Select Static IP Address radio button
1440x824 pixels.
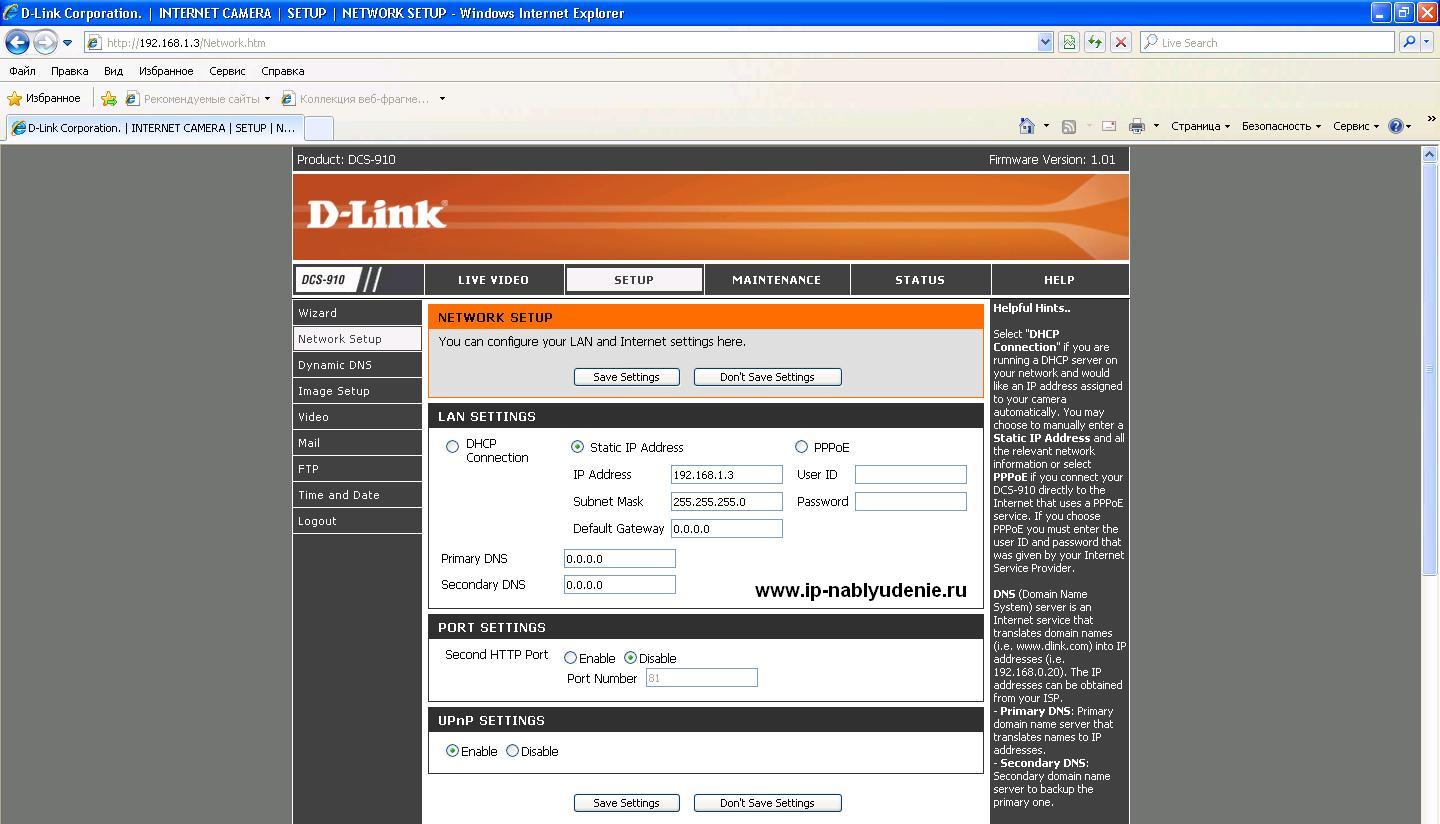[x=577, y=447]
